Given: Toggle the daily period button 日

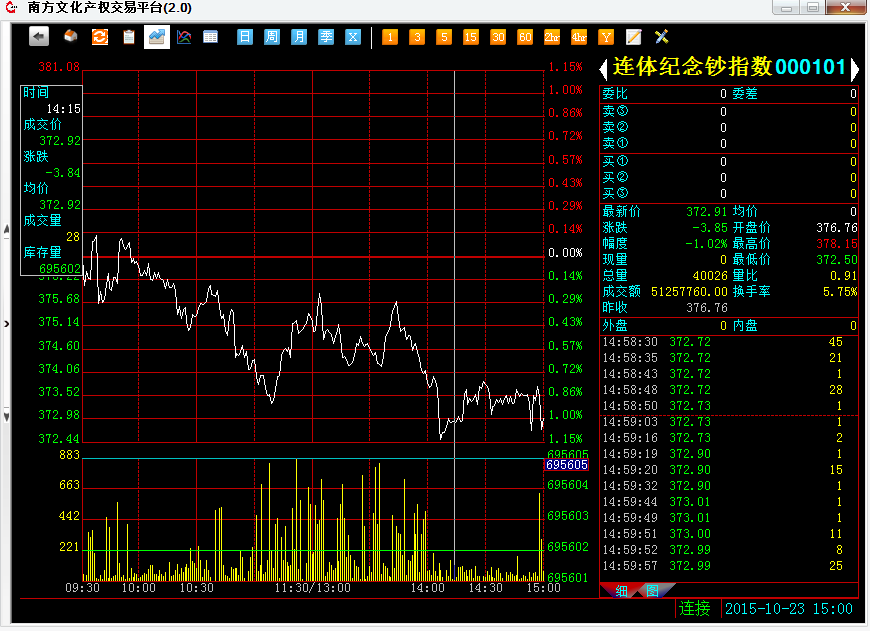Looking at the screenshot, I should click(x=243, y=36).
